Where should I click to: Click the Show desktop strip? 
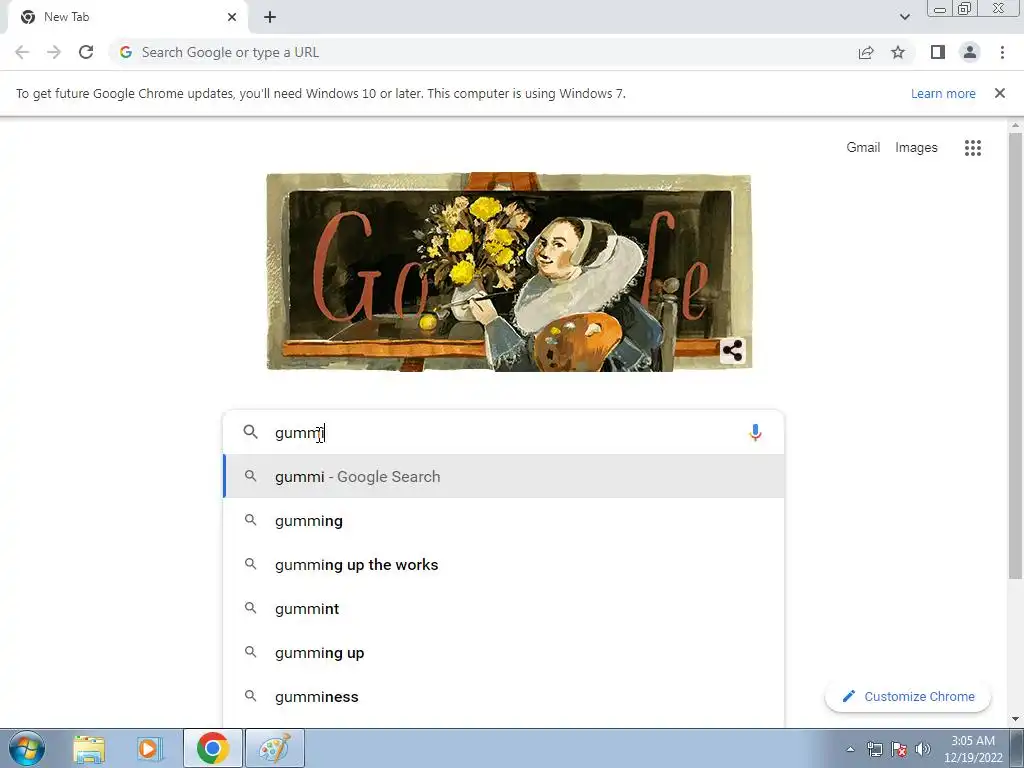pyautogui.click(x=1017, y=748)
